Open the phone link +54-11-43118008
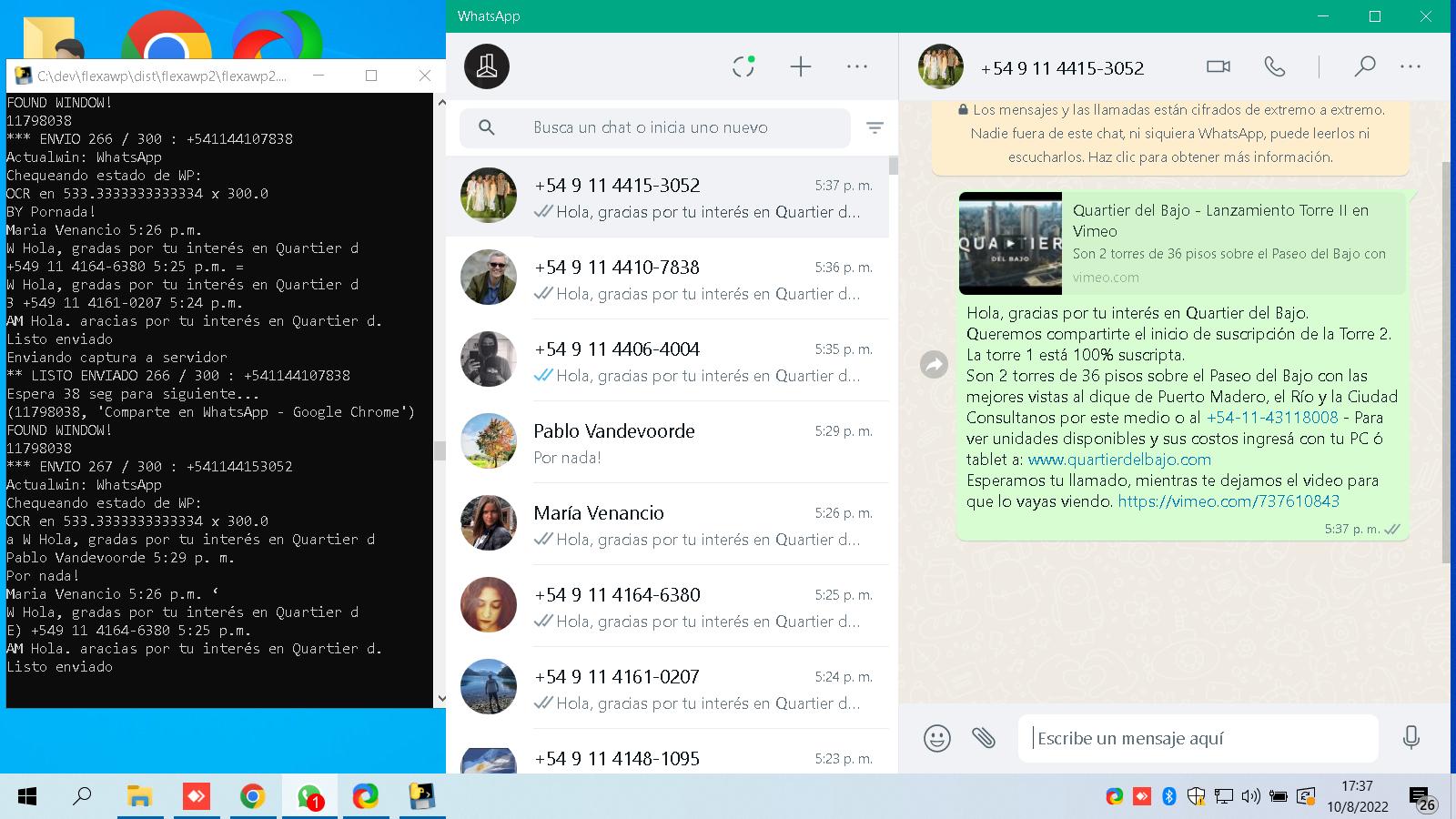Image resolution: width=1456 pixels, height=819 pixels. (1272, 418)
